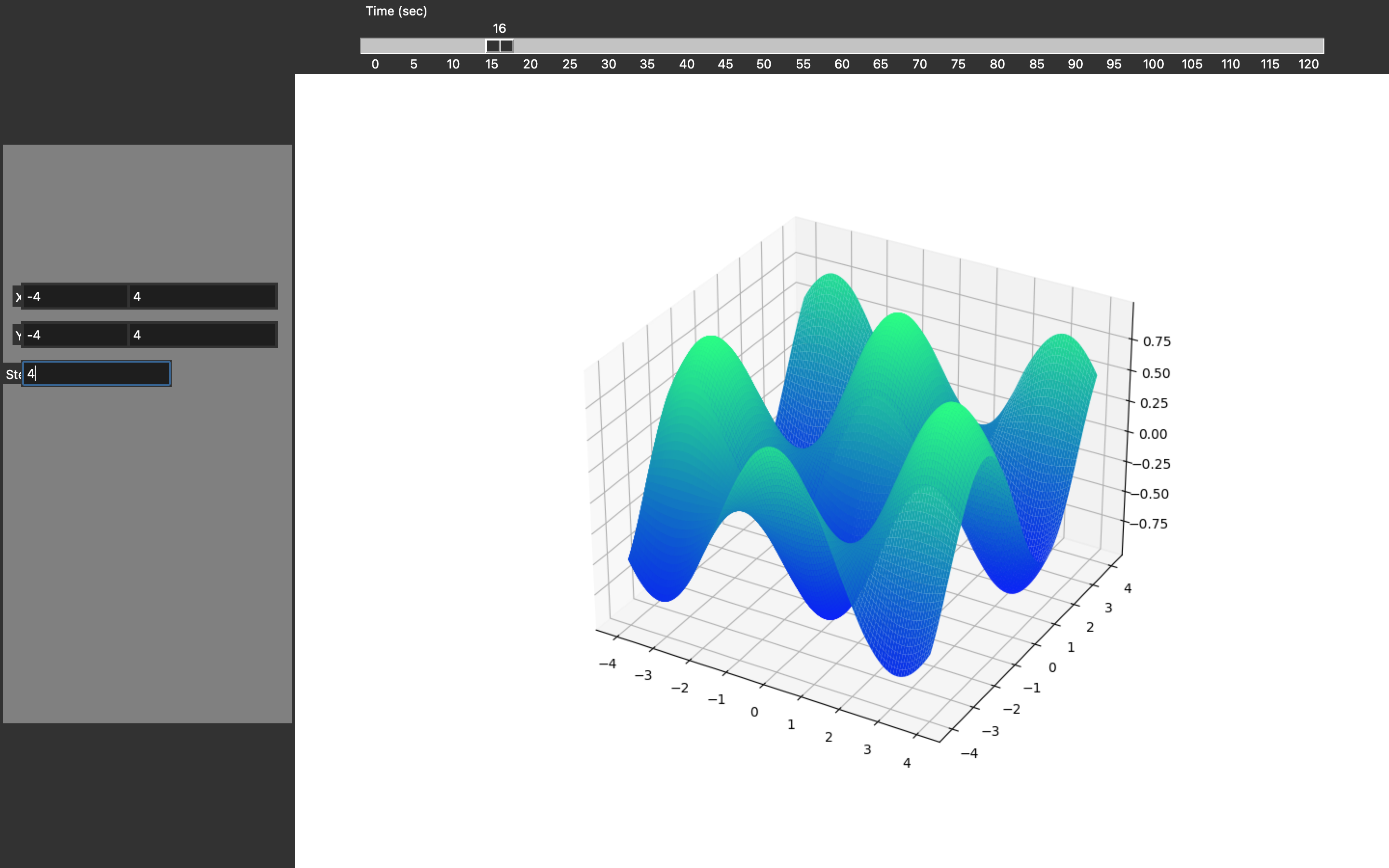Click the slider track above tick 30
Viewport: 1389px width, 868px height.
click(608, 46)
